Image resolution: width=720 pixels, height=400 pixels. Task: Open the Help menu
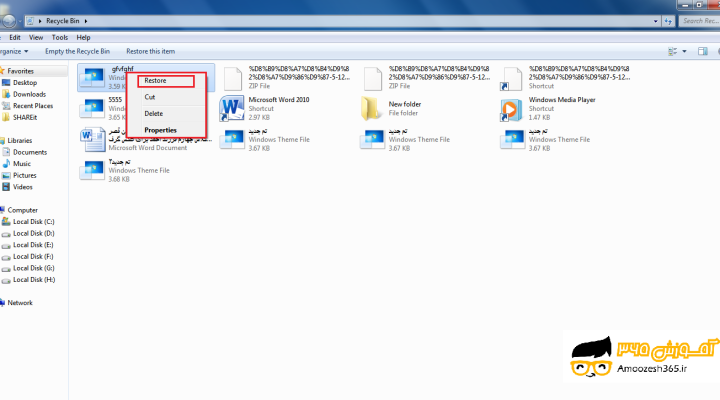coord(83,38)
